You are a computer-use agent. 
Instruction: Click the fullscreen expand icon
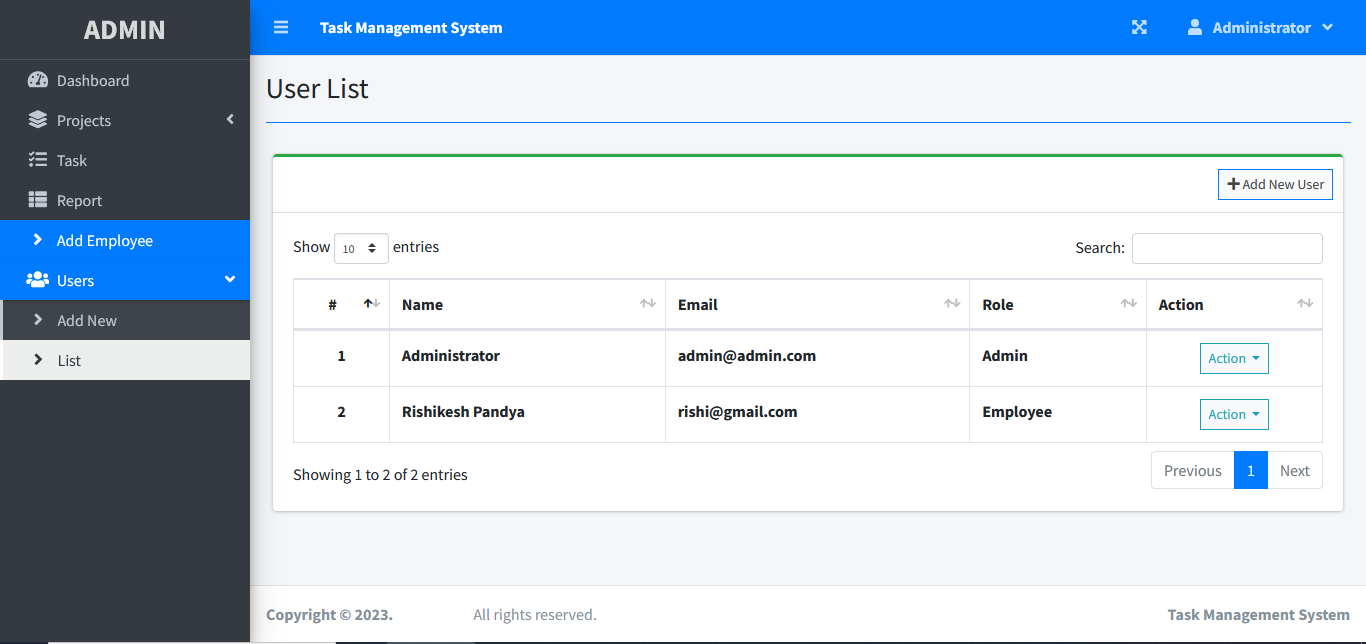[1139, 28]
